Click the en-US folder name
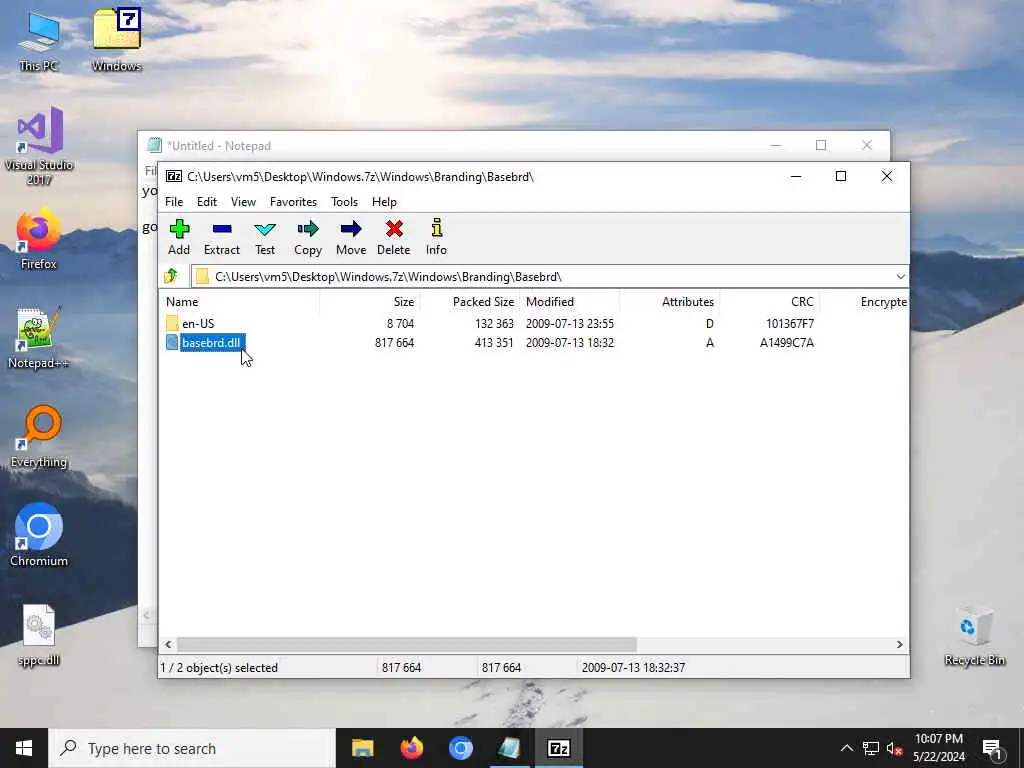The height and width of the screenshot is (768, 1024). [x=198, y=323]
